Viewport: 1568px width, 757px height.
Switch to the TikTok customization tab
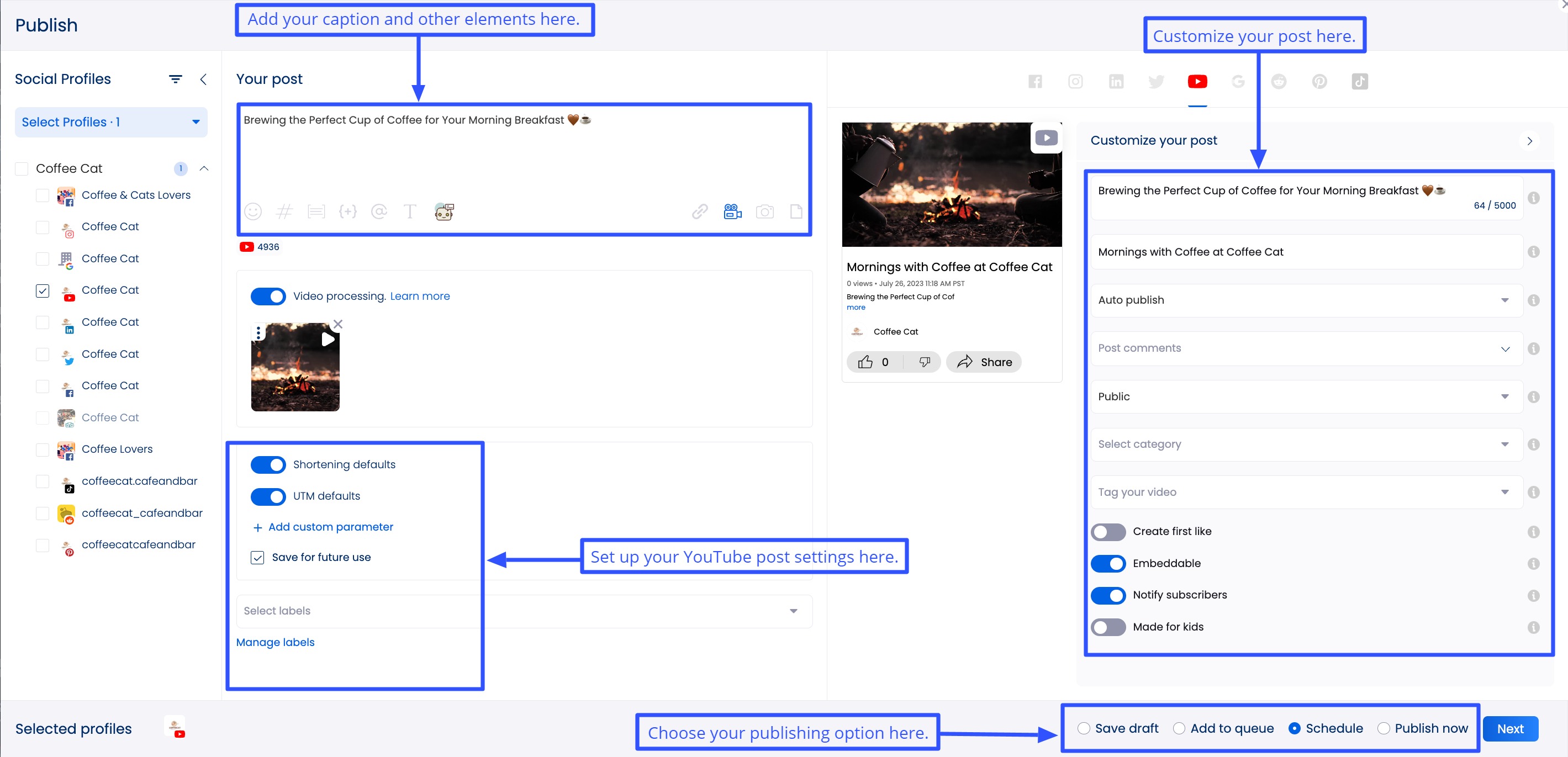coord(1360,81)
